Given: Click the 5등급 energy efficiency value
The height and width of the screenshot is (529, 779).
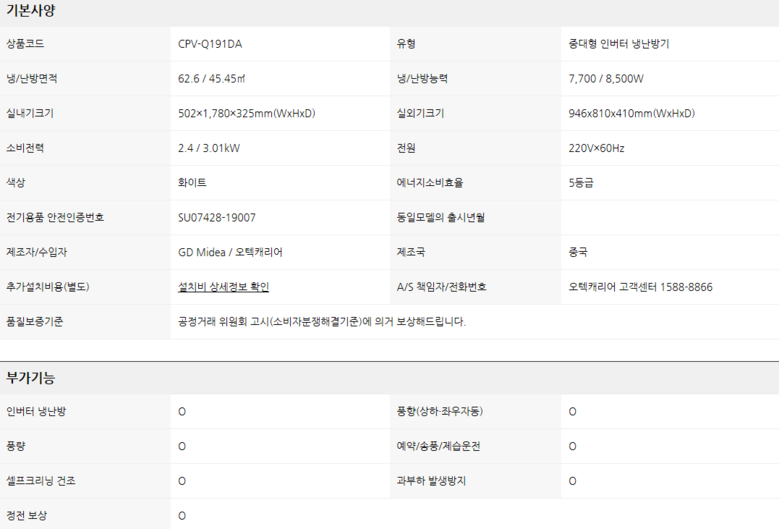Looking at the screenshot, I should click(x=582, y=183).
